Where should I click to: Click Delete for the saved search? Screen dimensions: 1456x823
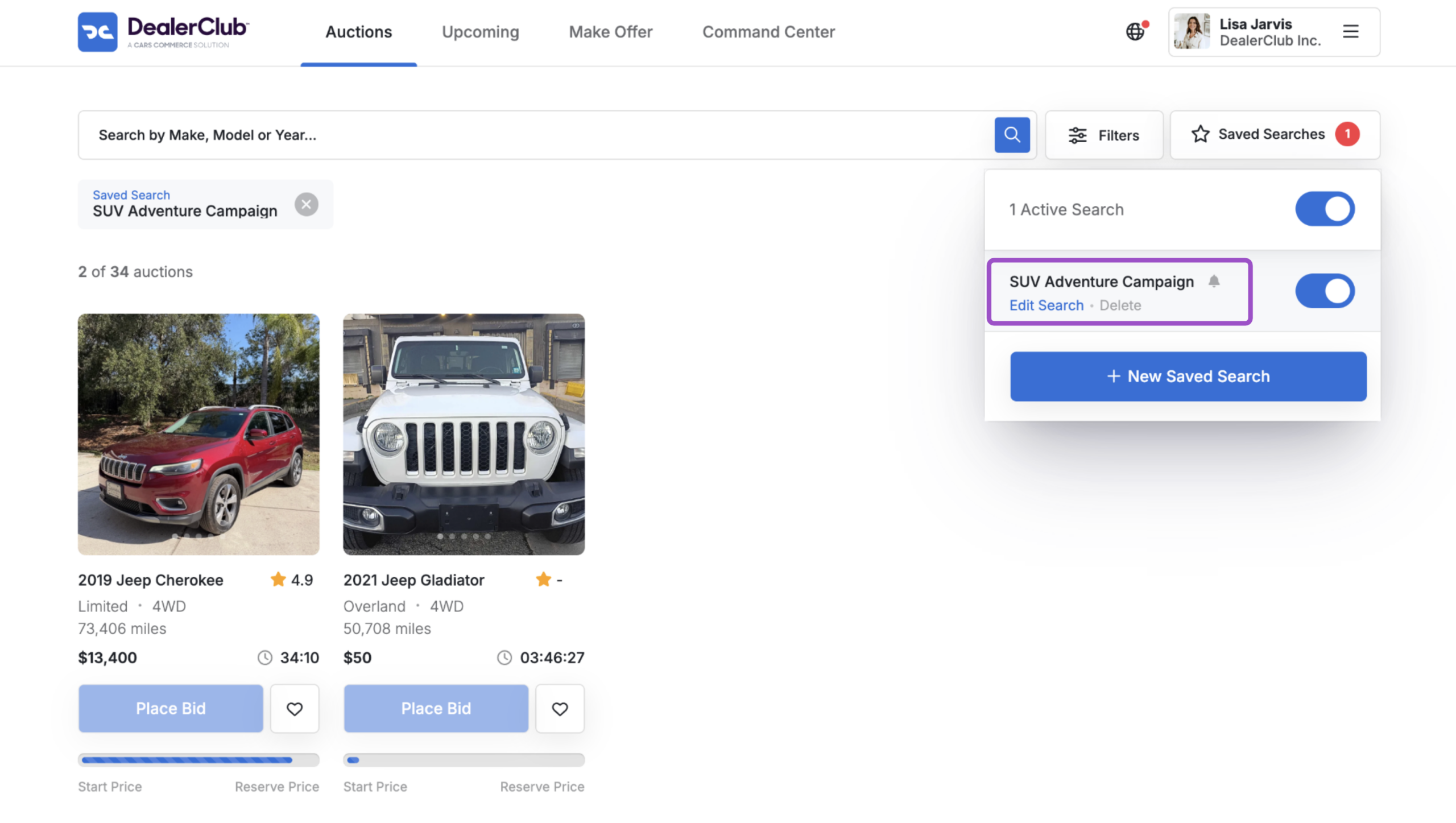(x=1120, y=305)
